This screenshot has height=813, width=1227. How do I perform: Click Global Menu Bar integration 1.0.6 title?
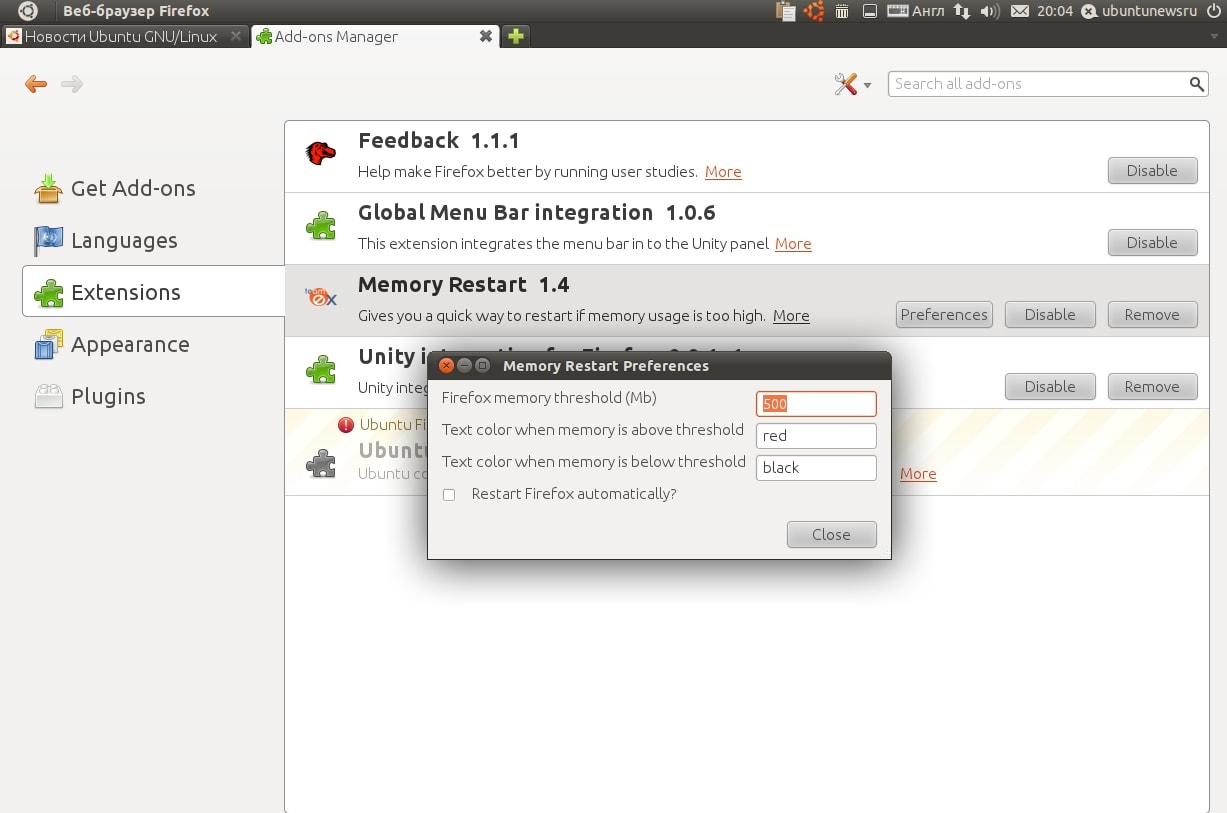537,213
